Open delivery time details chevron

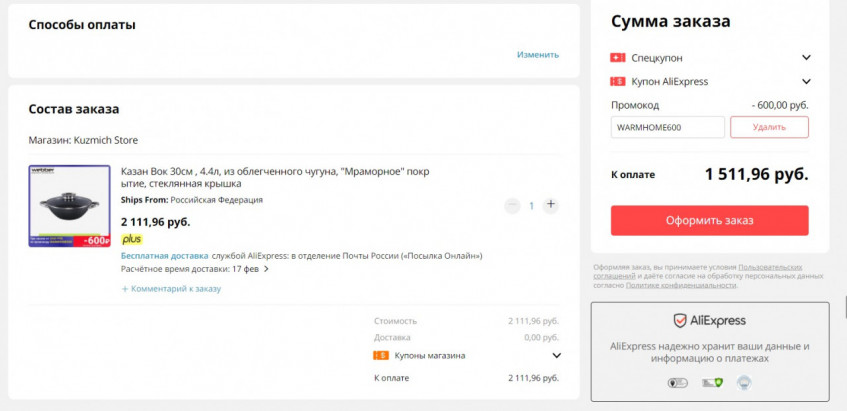(266, 269)
